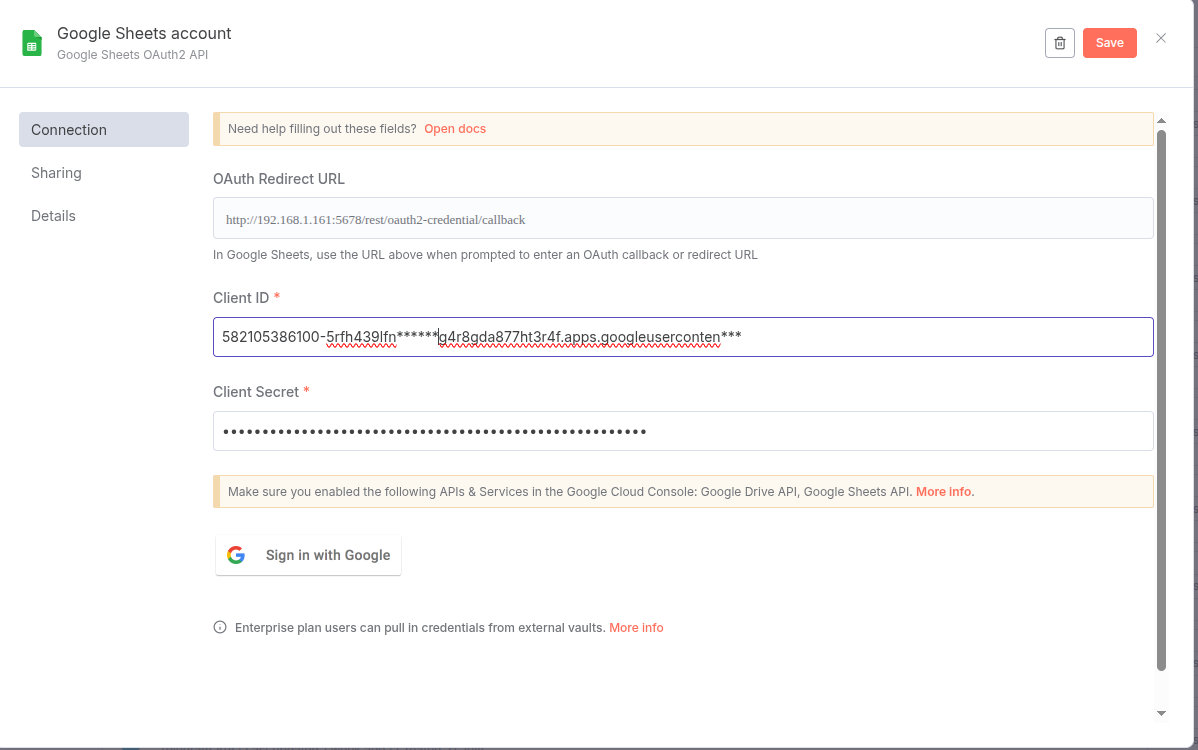Close the credential dialog

pyautogui.click(x=1161, y=38)
